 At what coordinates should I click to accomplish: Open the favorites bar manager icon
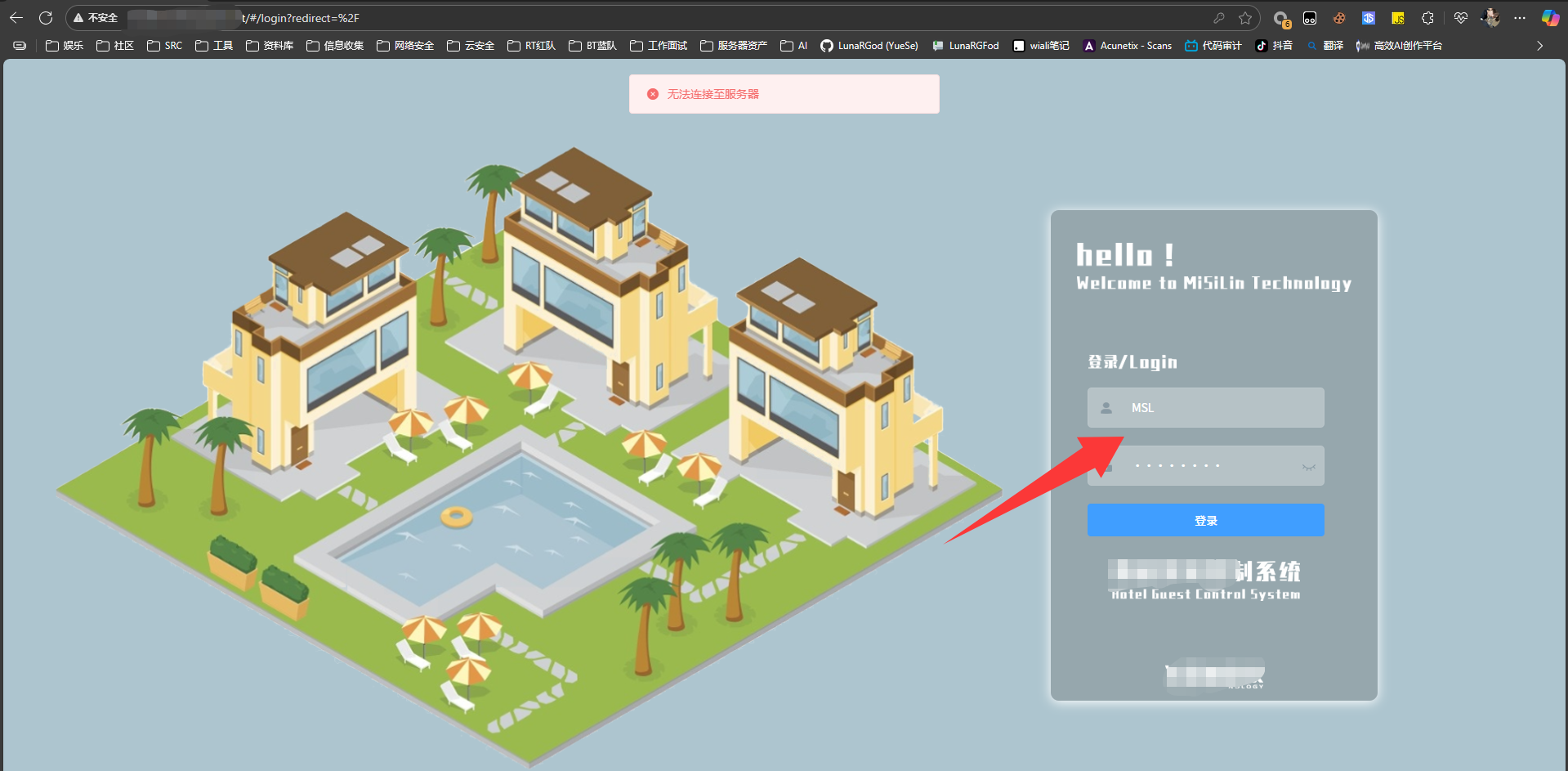tap(20, 46)
